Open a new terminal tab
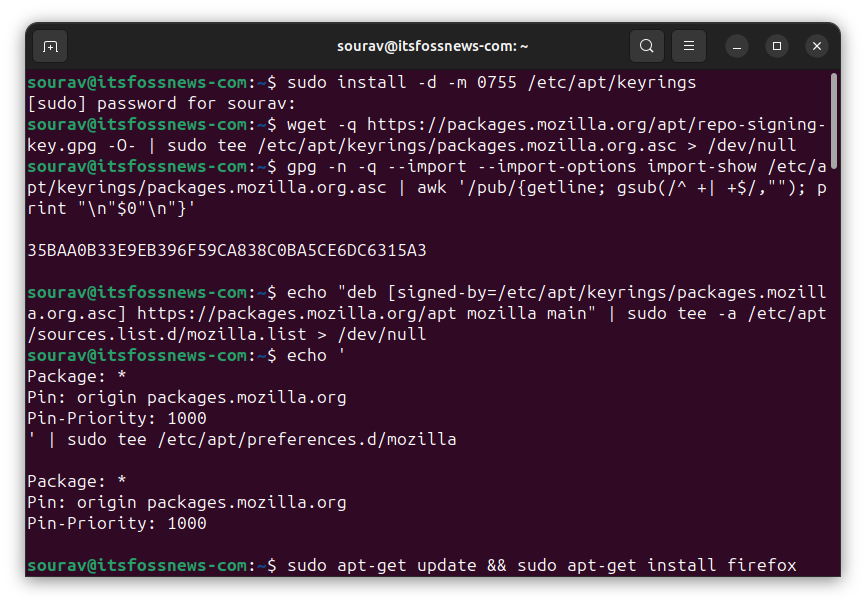This screenshot has height=605, width=866. point(50,46)
